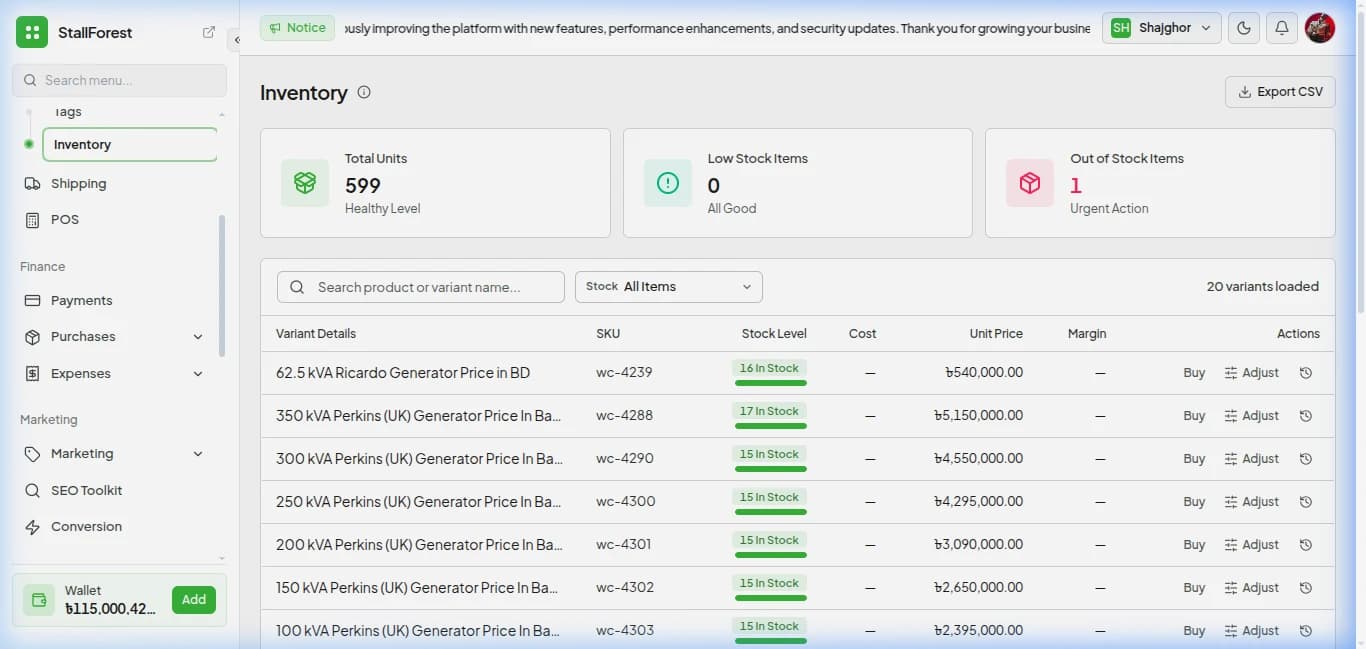Click the POS calculator icon
Screen dimensions: 1366x649
click(32, 219)
